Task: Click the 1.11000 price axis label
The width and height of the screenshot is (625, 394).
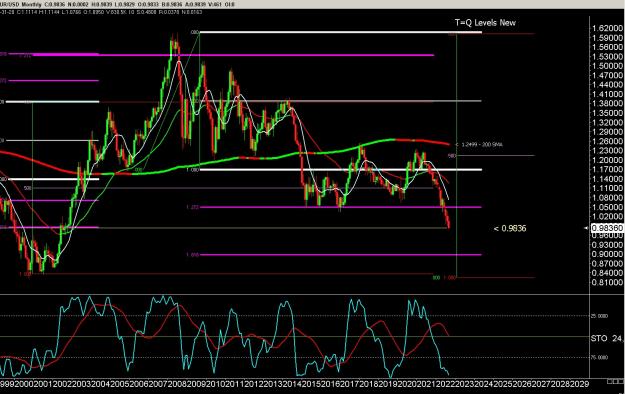Action: [607, 189]
